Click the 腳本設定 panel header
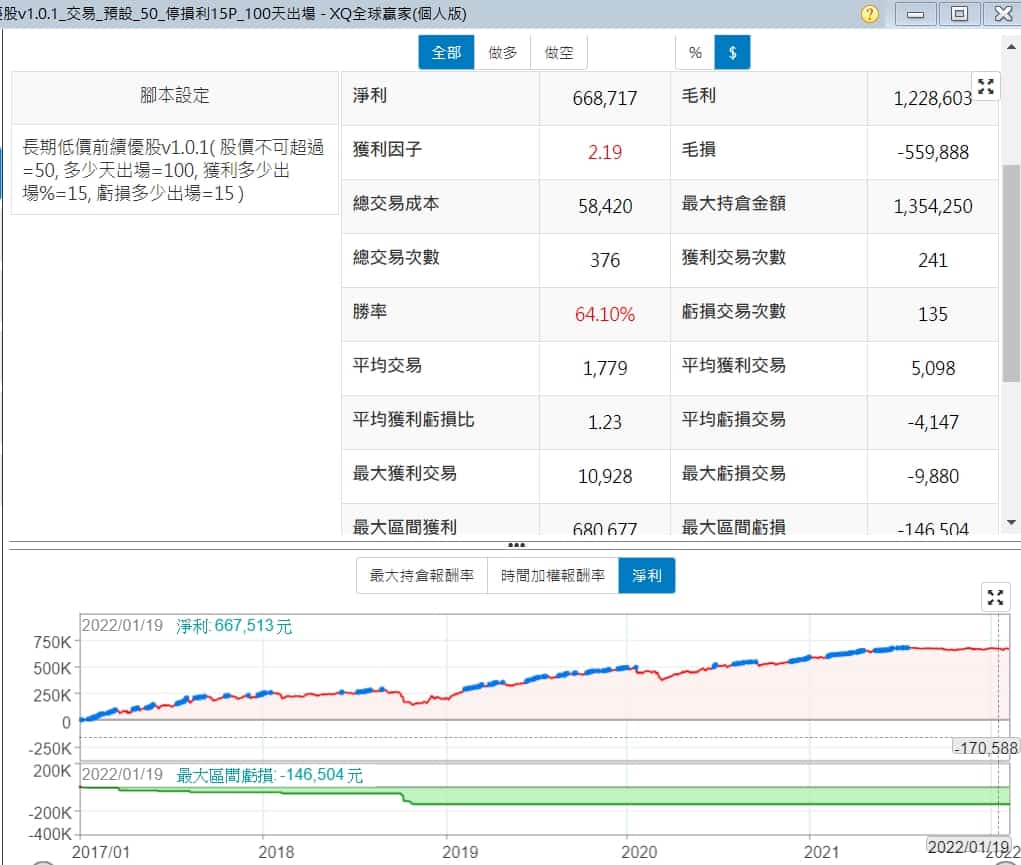This screenshot has height=865, width=1021. coord(175,96)
